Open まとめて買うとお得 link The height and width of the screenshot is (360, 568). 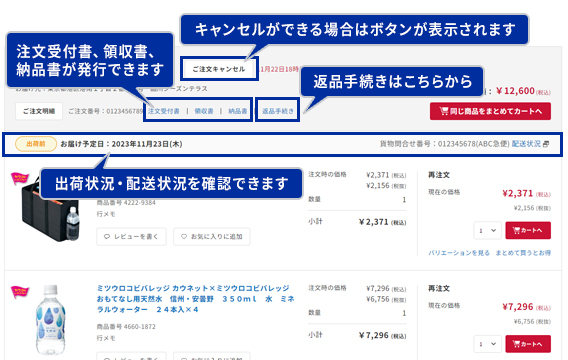pos(523,253)
